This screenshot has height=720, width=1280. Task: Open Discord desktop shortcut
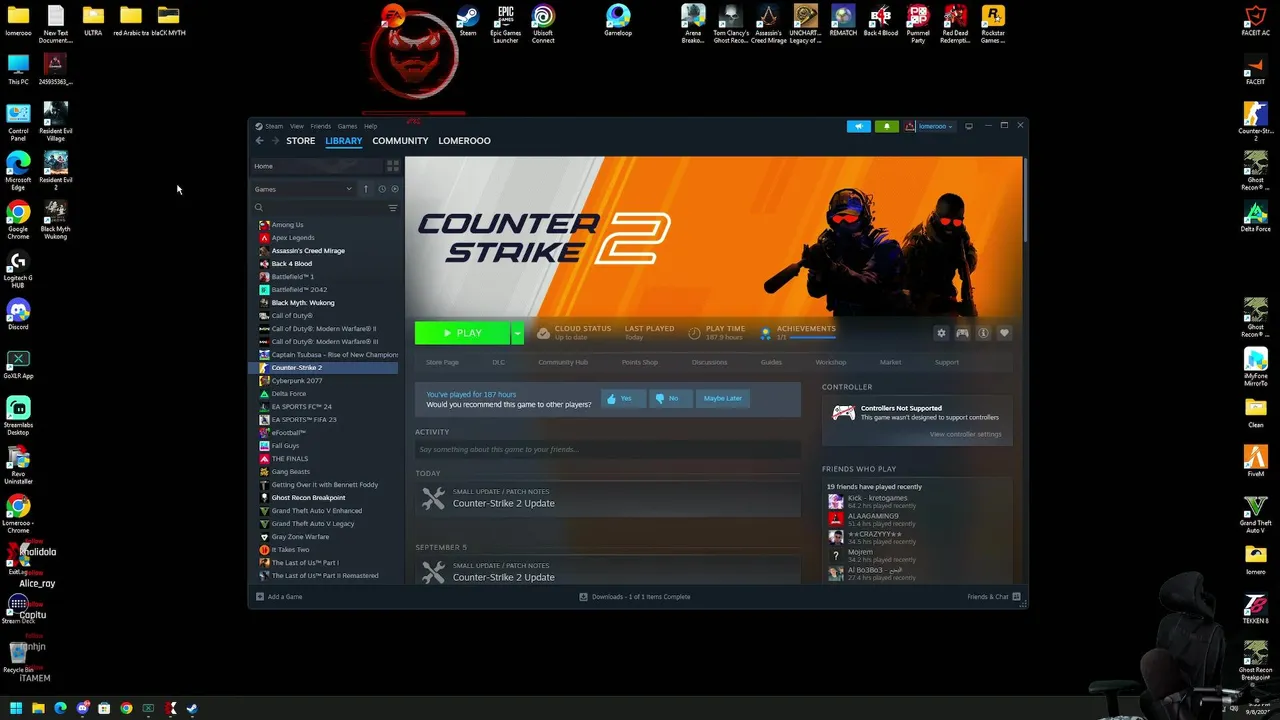point(18,314)
